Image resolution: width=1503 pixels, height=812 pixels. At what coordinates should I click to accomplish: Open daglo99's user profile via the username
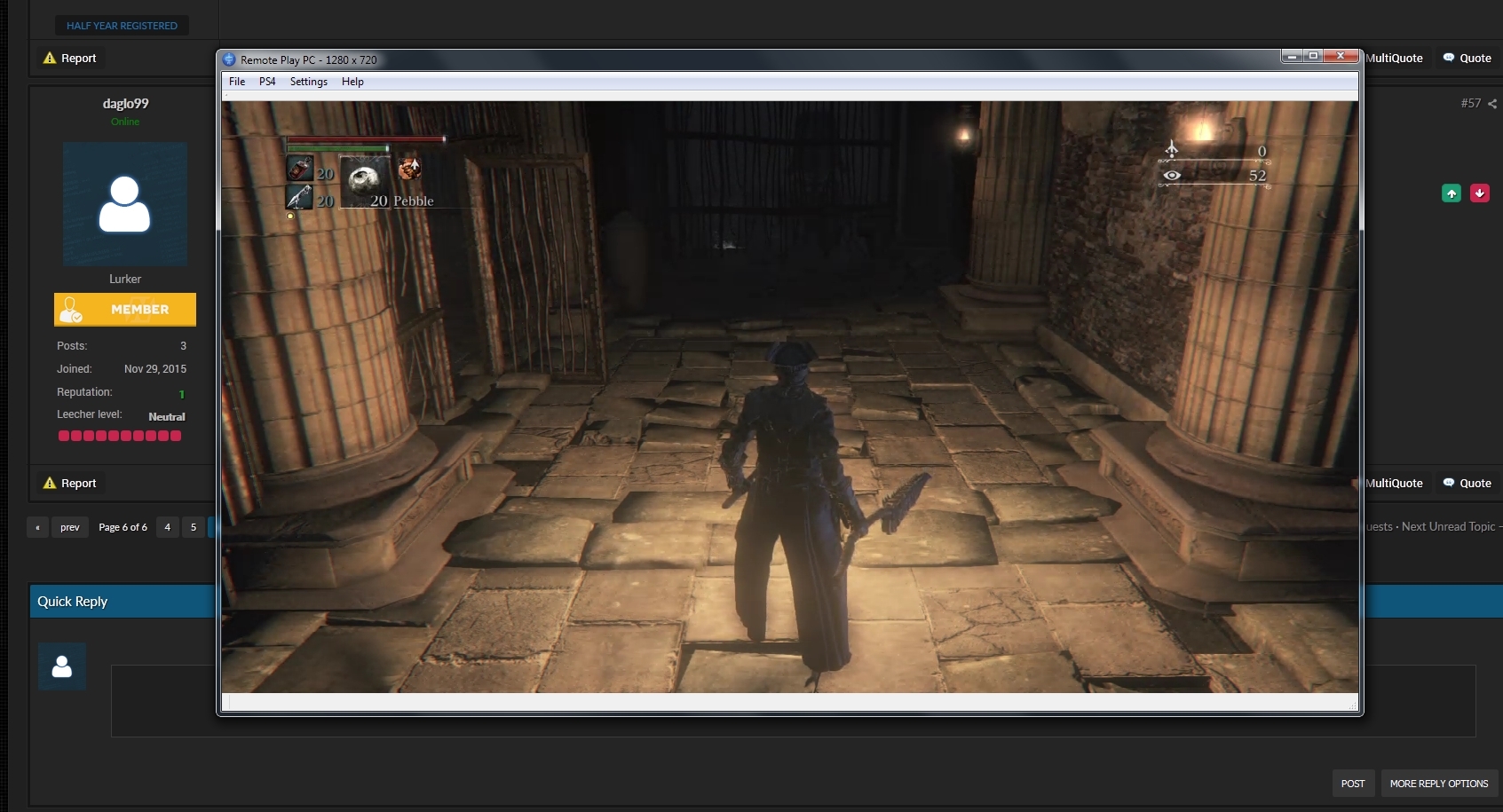point(125,104)
